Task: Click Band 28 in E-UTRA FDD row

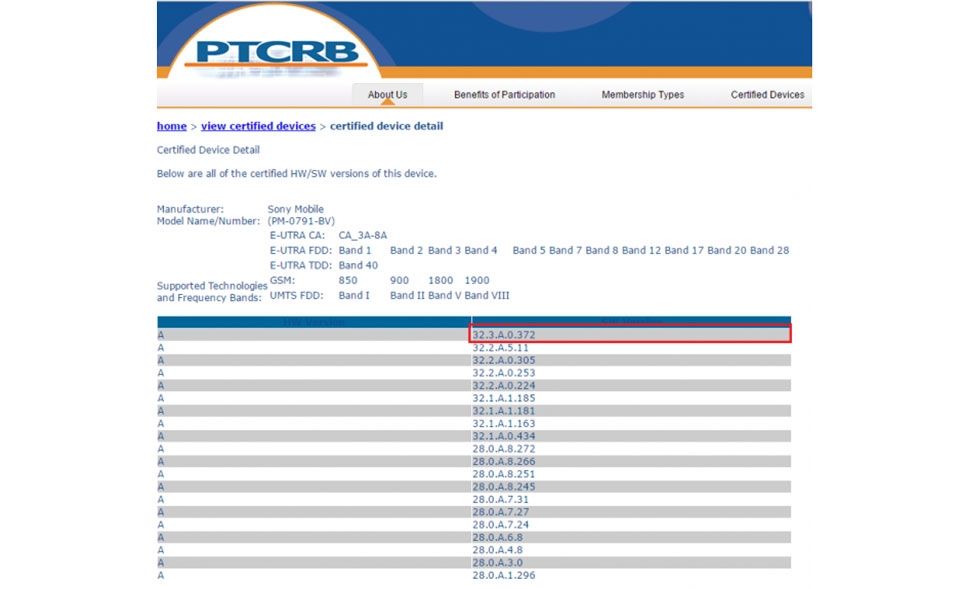Action: click(770, 250)
